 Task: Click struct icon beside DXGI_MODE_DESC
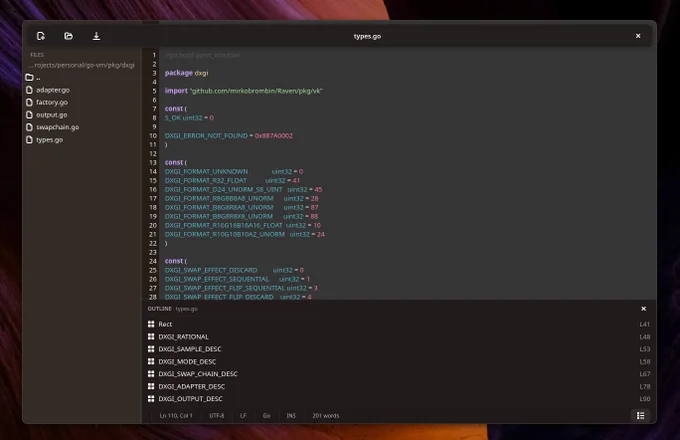point(151,361)
